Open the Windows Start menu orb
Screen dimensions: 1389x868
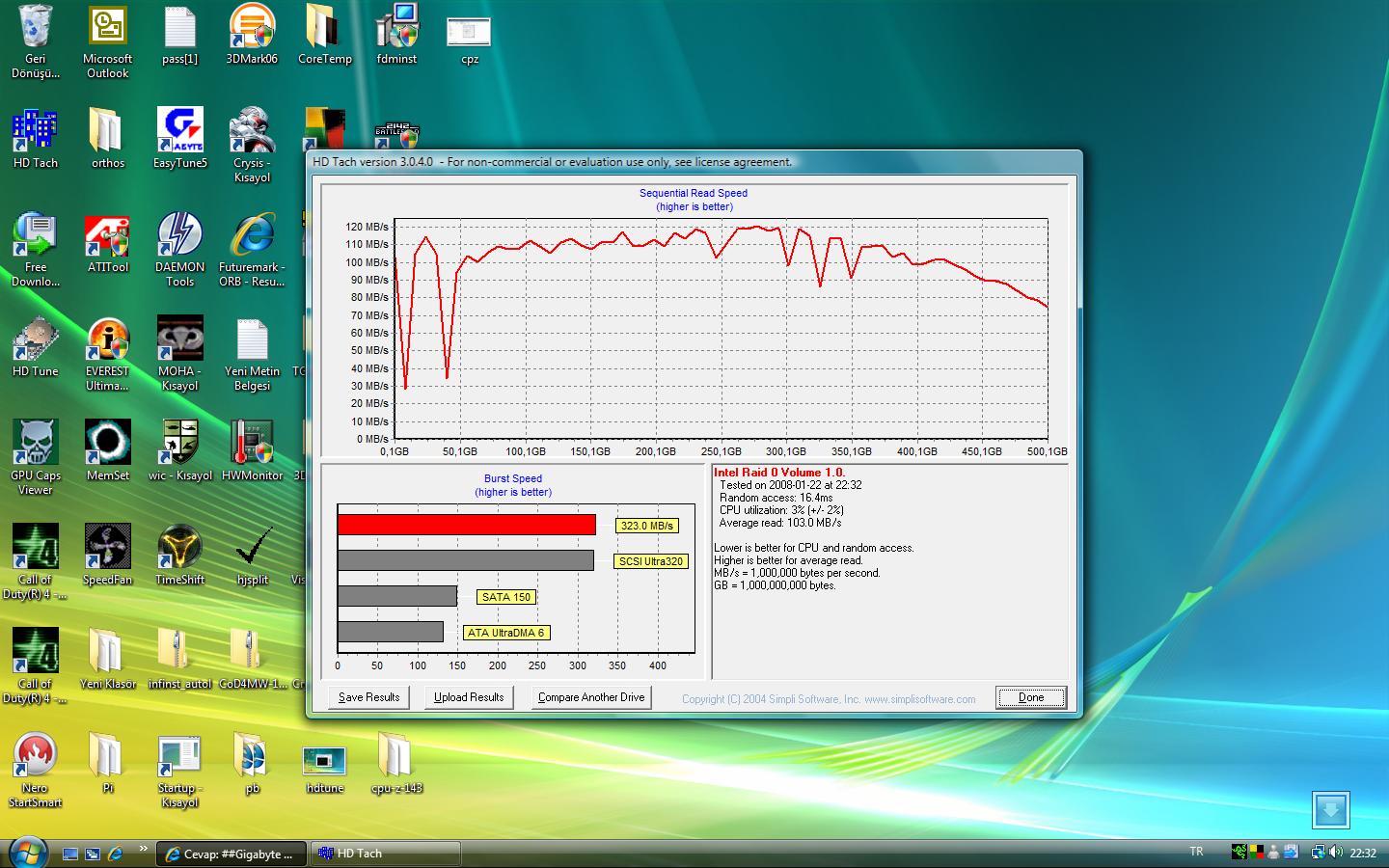(27, 853)
